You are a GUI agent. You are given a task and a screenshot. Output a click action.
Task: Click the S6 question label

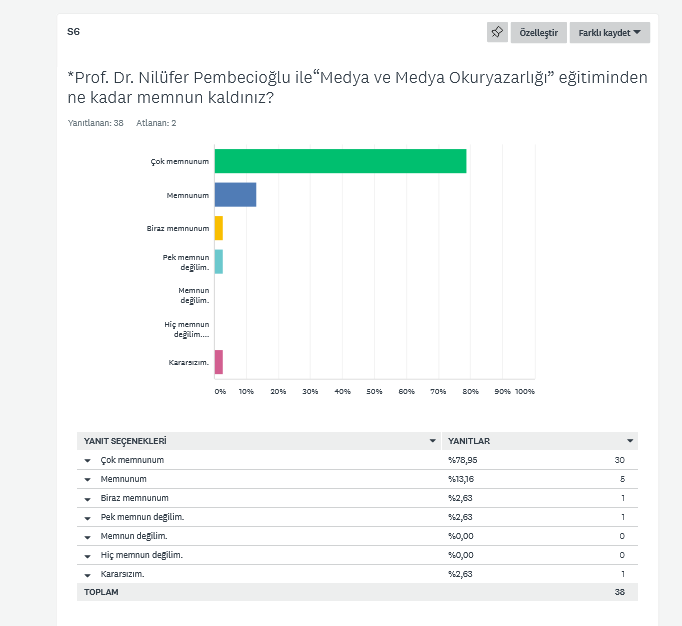coord(73,32)
